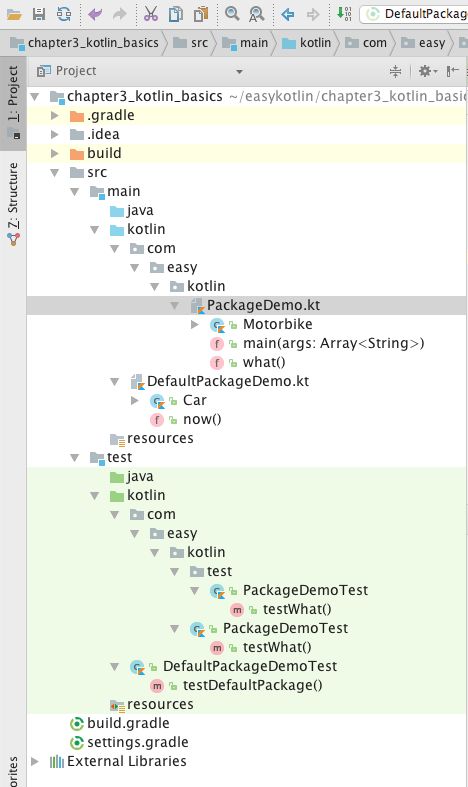Click the Cut scissors icon
The height and width of the screenshot is (787, 468).
coord(151,14)
